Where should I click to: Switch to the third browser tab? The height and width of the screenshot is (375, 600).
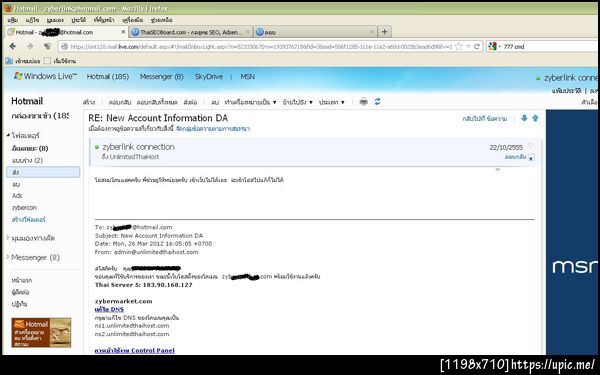[x=315, y=32]
